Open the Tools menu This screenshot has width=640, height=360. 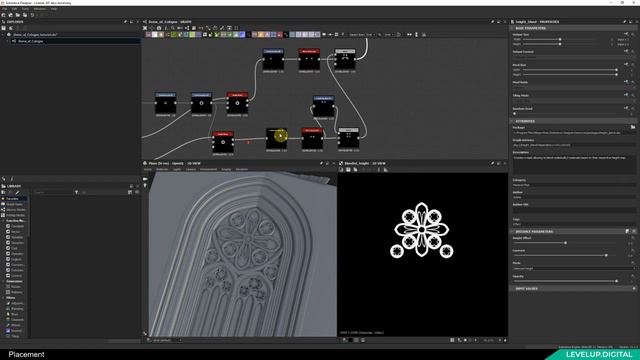pos(25,9)
